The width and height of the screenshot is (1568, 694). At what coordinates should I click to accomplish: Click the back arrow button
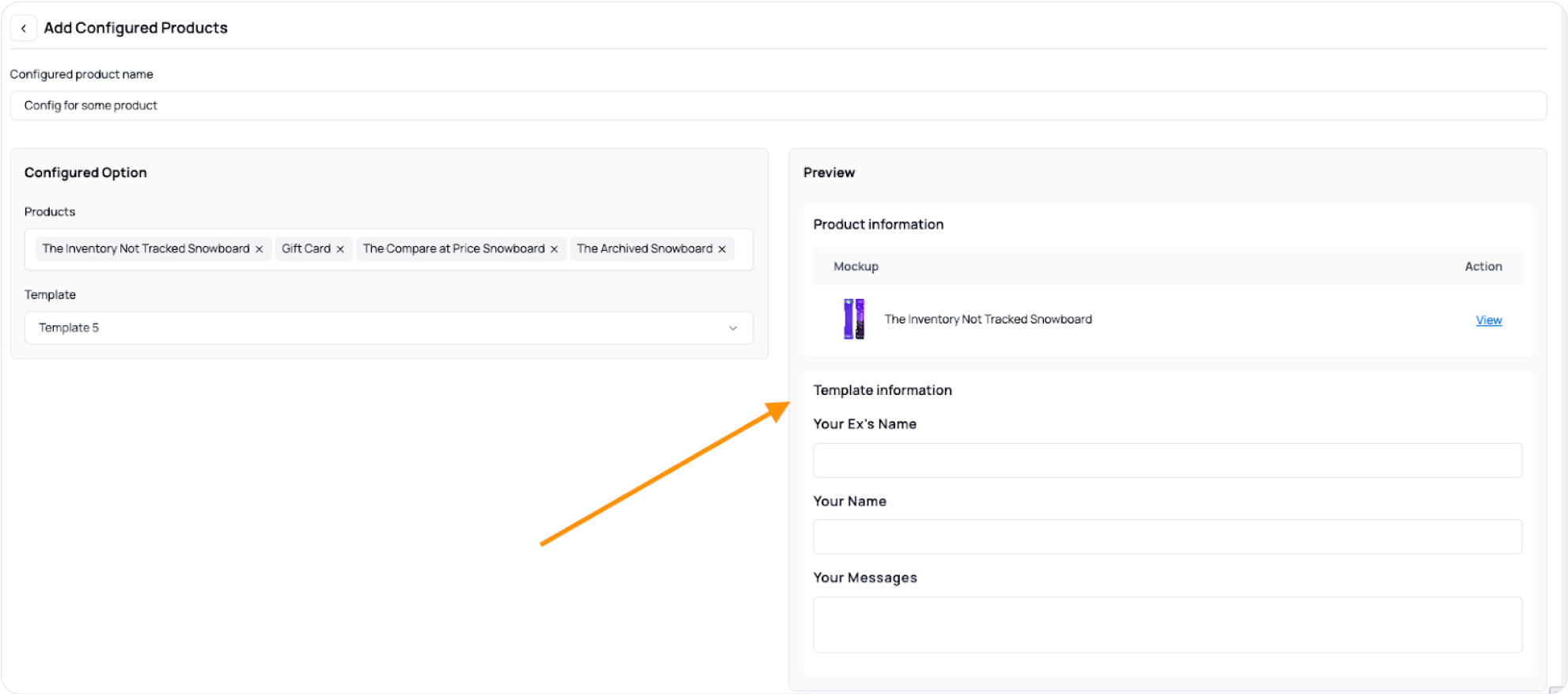[x=24, y=28]
